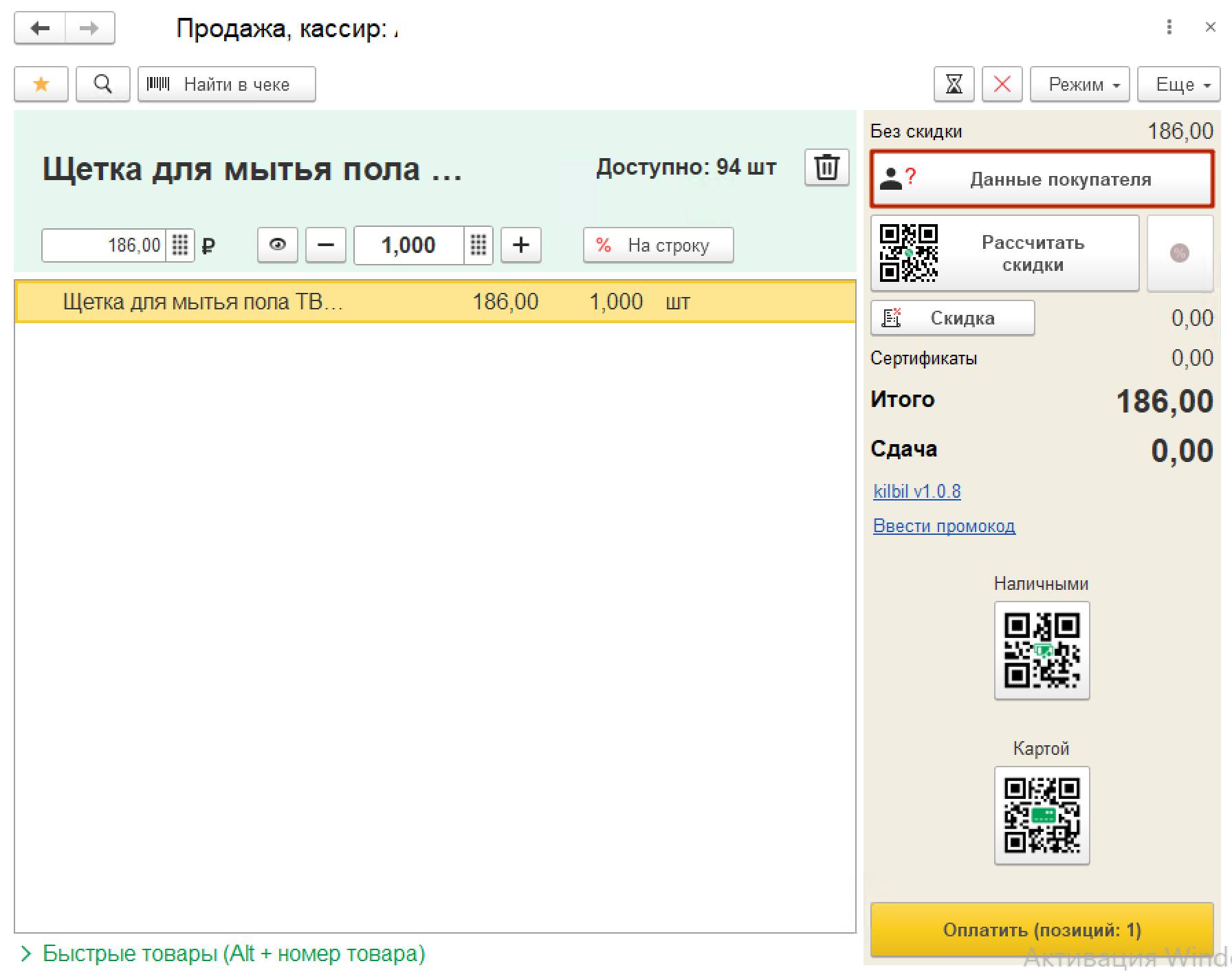
Task: Open favorites with the star icon
Action: (x=41, y=84)
